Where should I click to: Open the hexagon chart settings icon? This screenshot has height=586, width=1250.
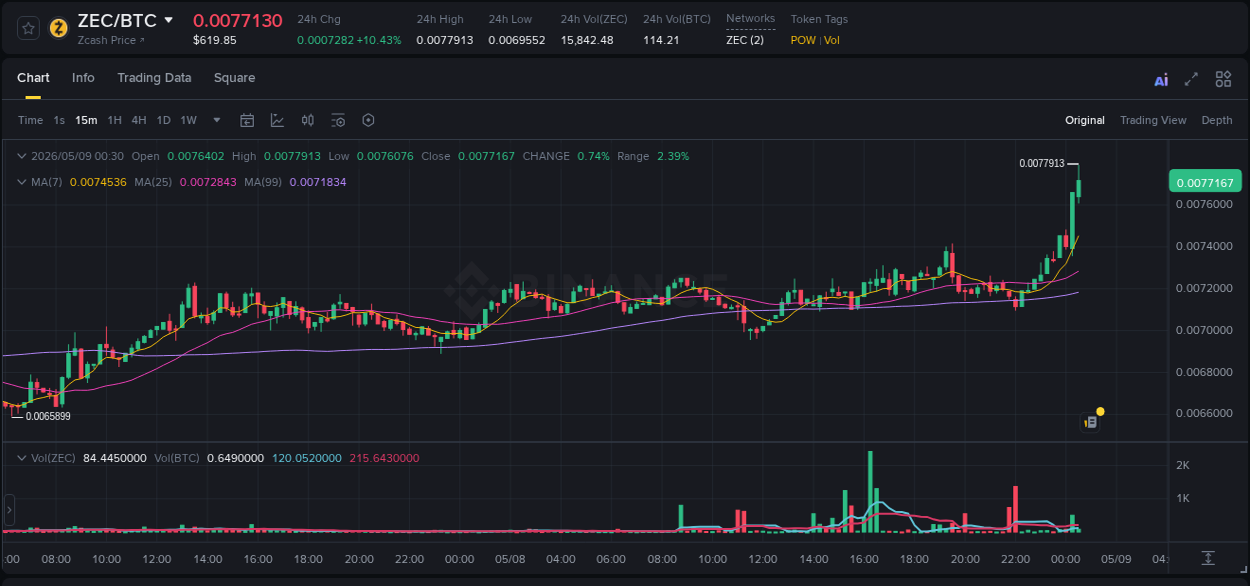[x=368, y=120]
